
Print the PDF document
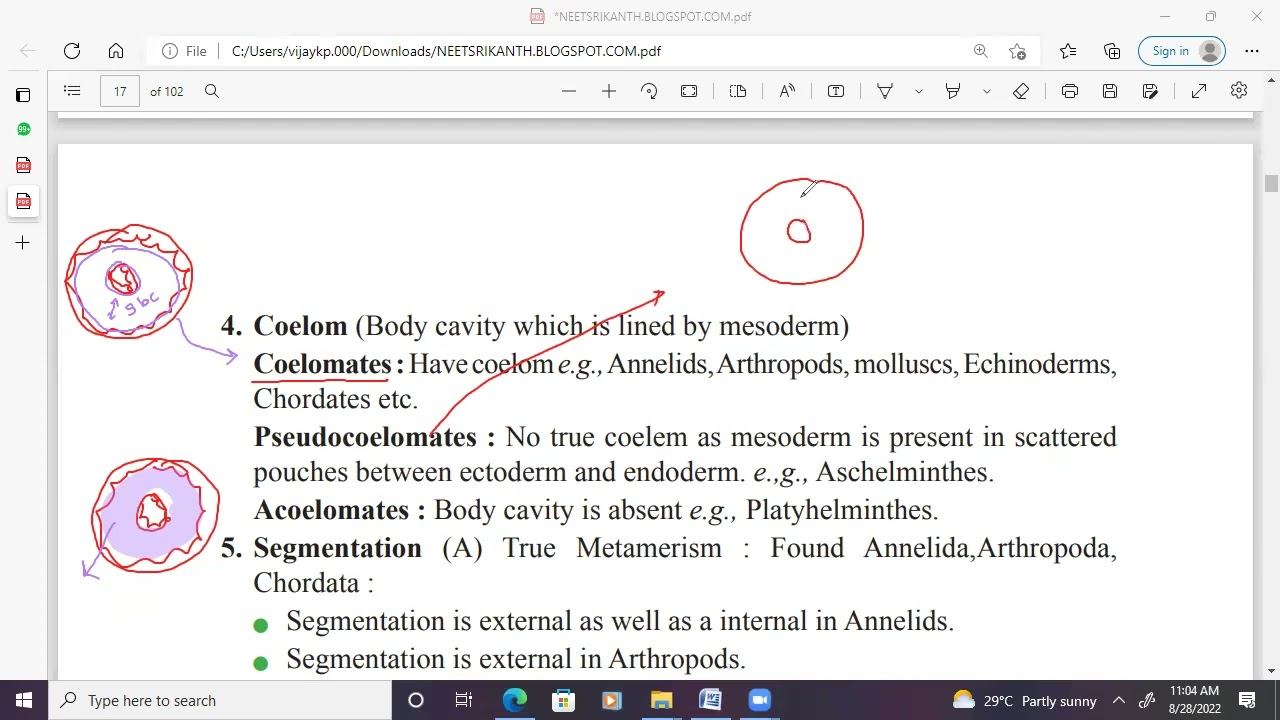(1070, 91)
